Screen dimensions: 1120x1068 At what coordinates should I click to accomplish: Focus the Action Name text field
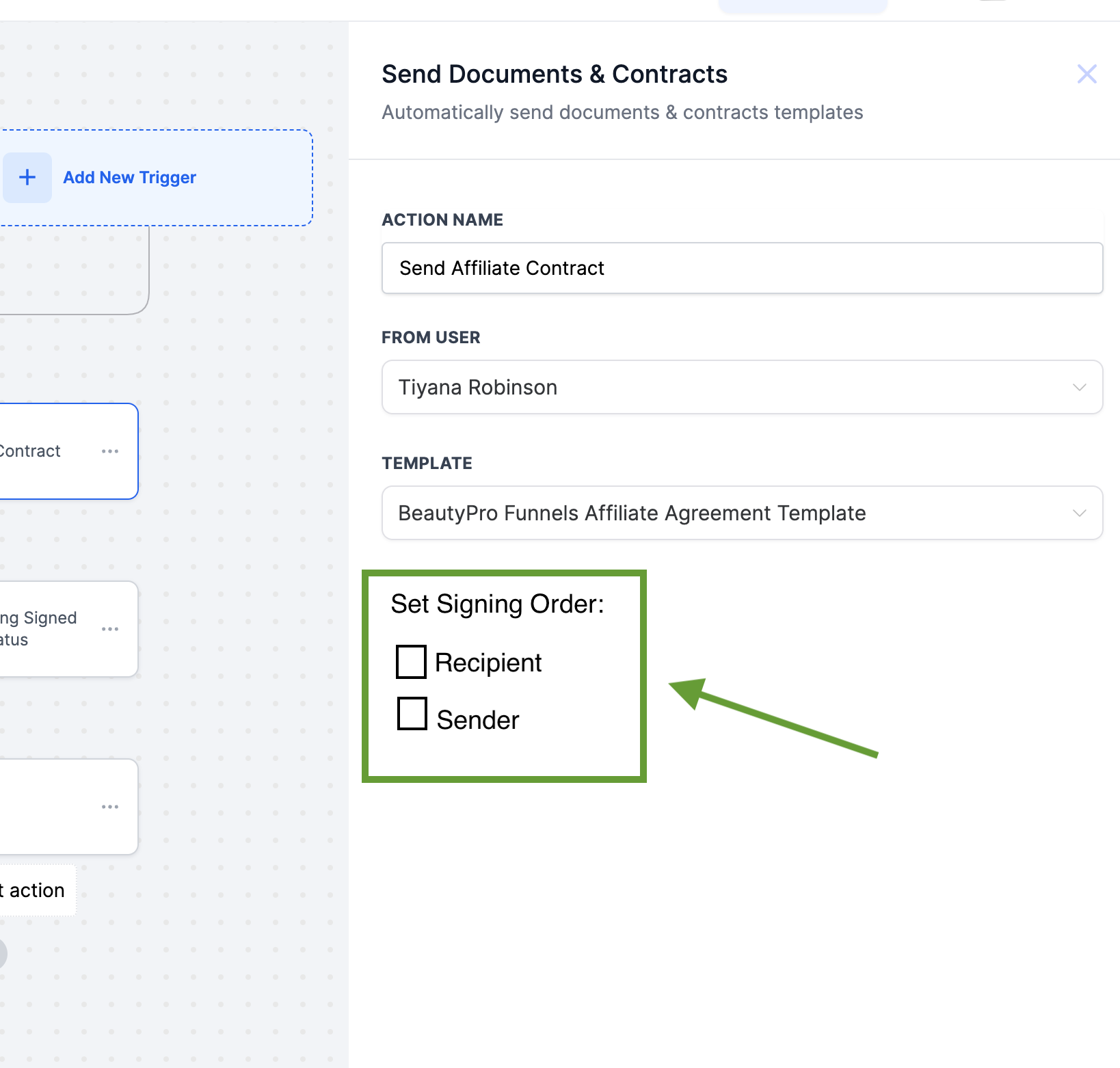(742, 268)
